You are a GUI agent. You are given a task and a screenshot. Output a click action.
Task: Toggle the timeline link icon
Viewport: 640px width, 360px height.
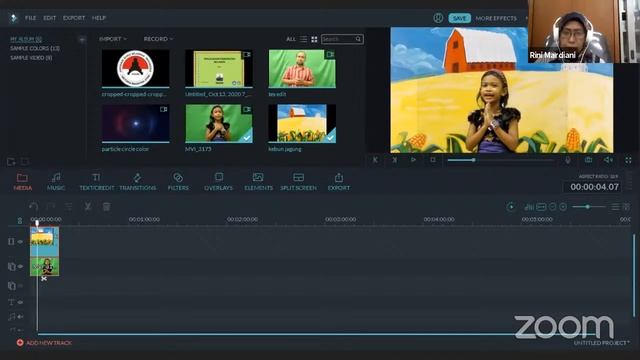[x=19, y=221]
